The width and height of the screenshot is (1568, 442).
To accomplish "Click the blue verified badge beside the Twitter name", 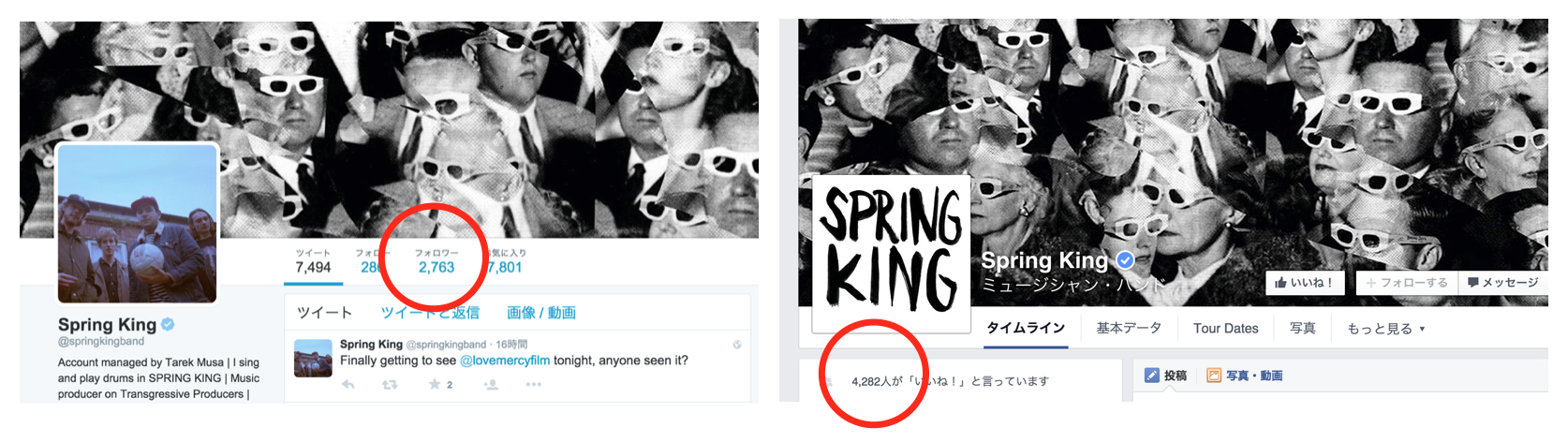I will coord(168,324).
